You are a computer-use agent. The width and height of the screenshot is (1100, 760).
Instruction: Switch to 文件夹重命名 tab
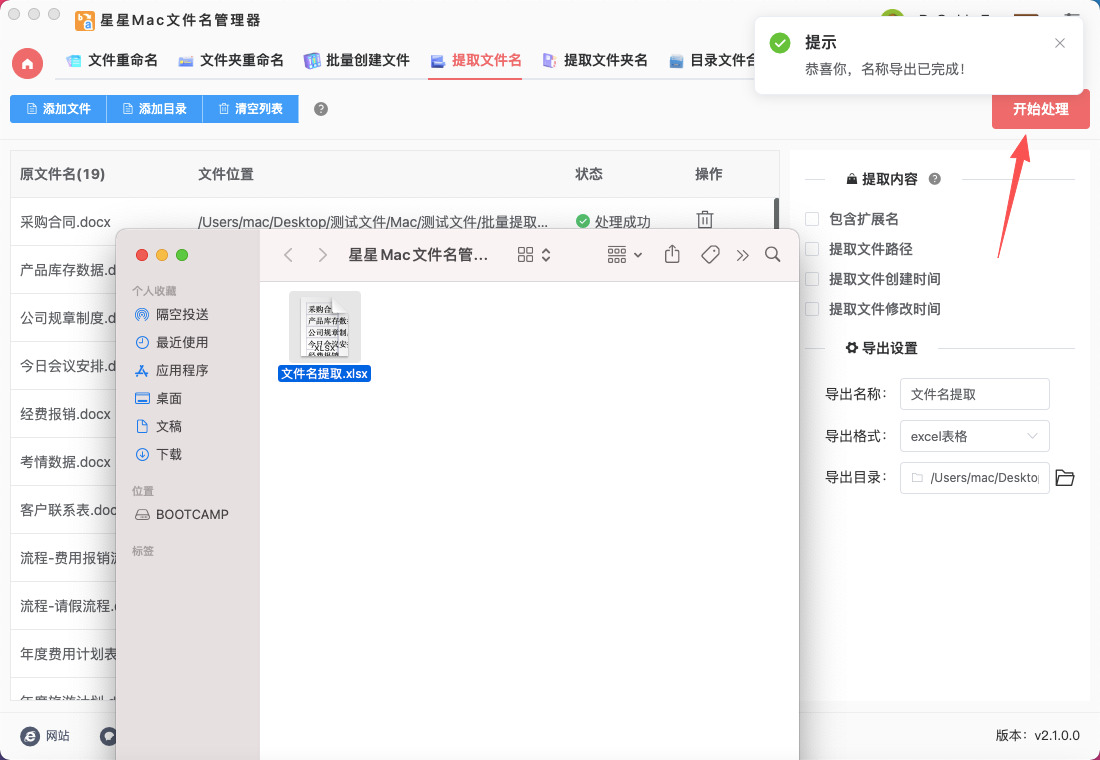point(231,61)
